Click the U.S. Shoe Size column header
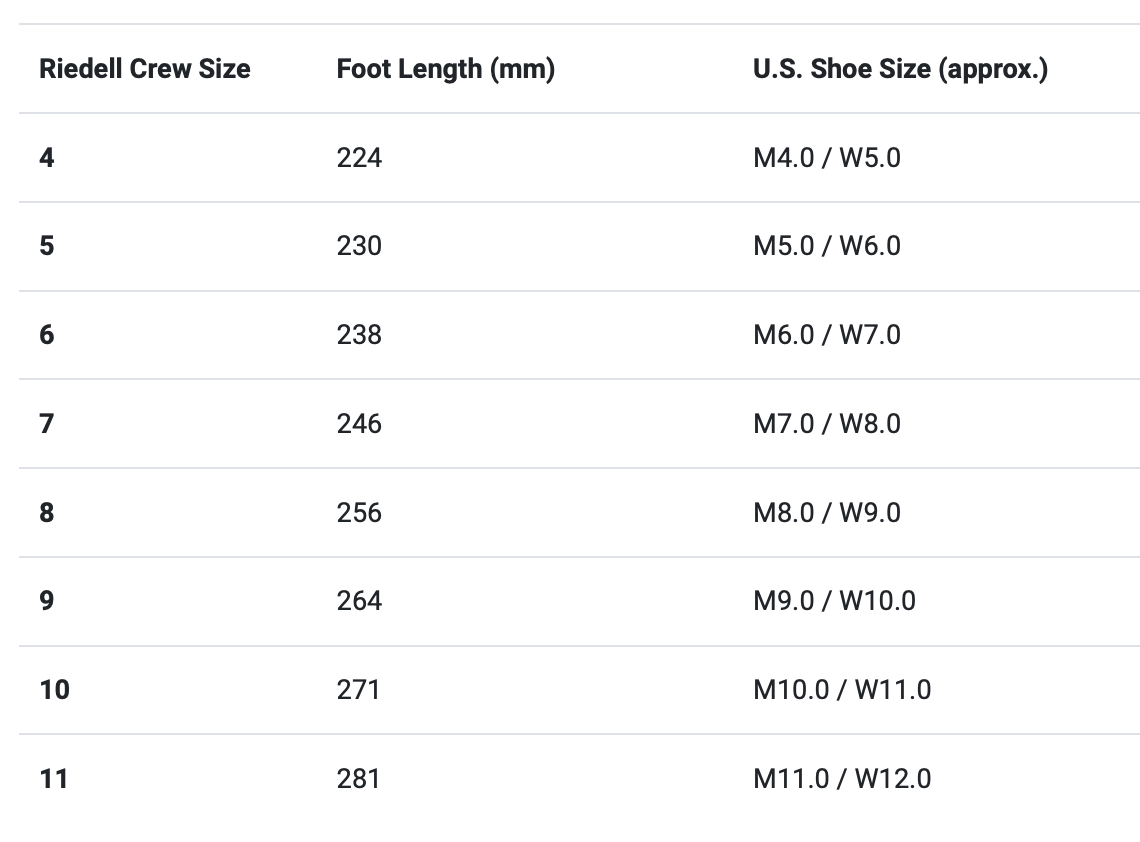Viewport: 1140px width, 842px height. (x=900, y=69)
